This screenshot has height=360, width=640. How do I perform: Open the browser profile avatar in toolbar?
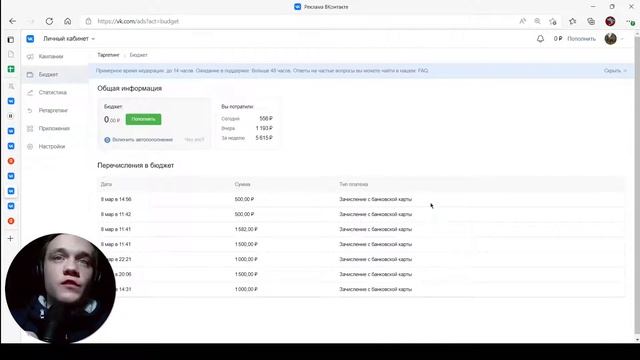(610, 21)
